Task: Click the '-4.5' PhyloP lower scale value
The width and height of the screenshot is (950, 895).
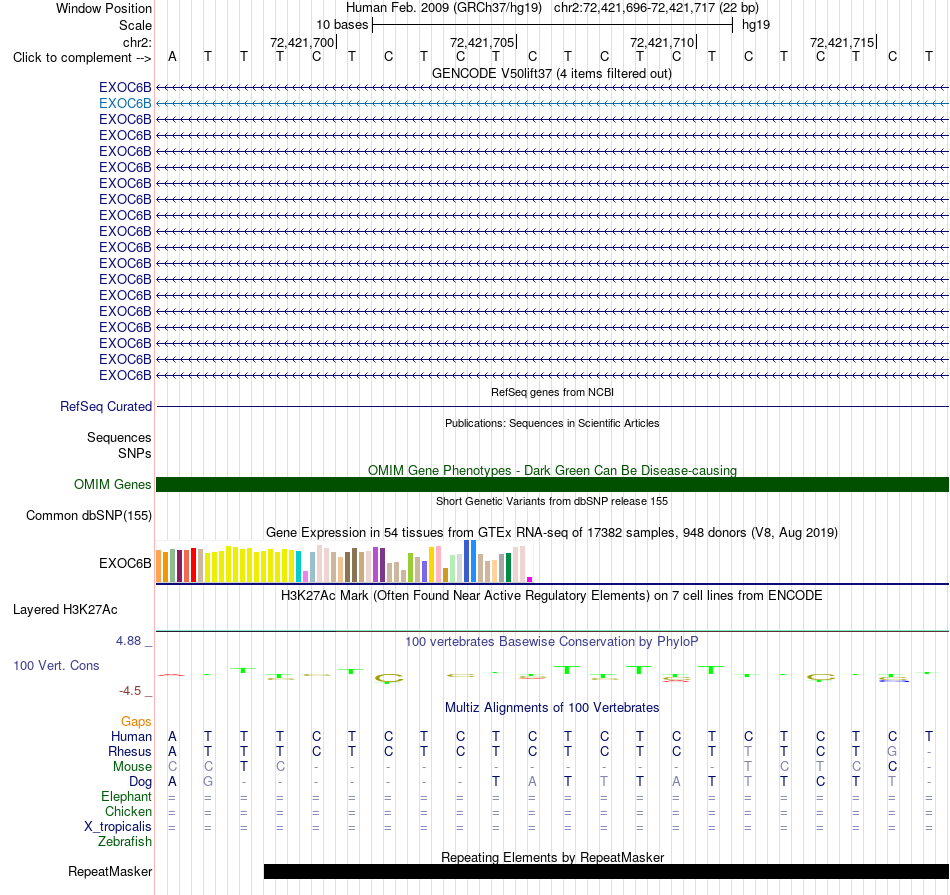Action: coord(130,691)
